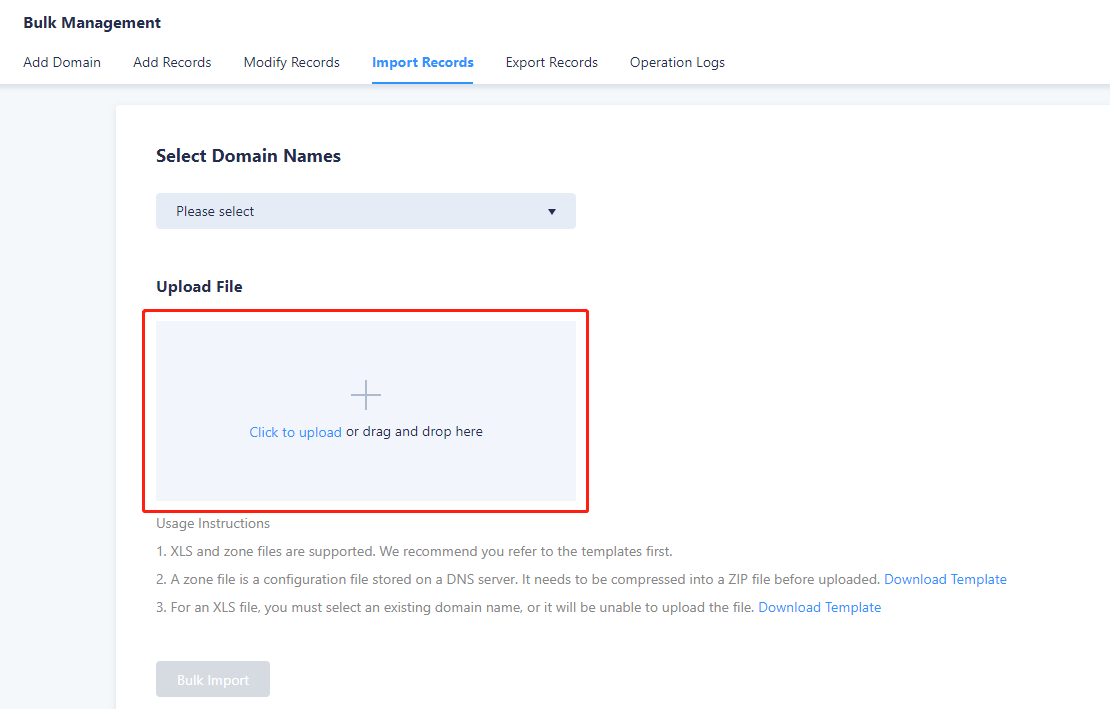1110x709 pixels.
Task: Select the Import Records tab
Action: (423, 62)
